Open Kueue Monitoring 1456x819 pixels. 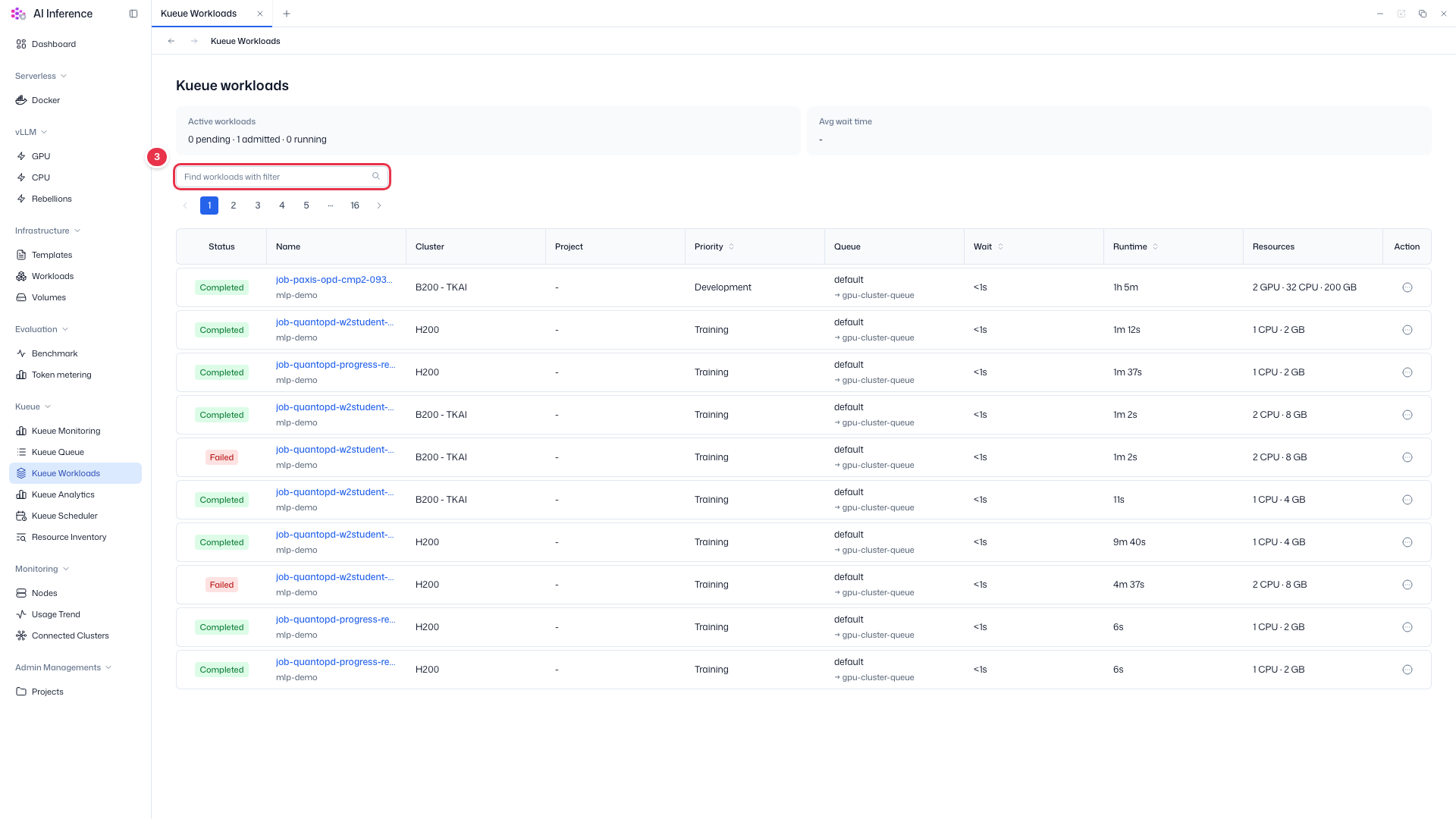click(x=75, y=431)
